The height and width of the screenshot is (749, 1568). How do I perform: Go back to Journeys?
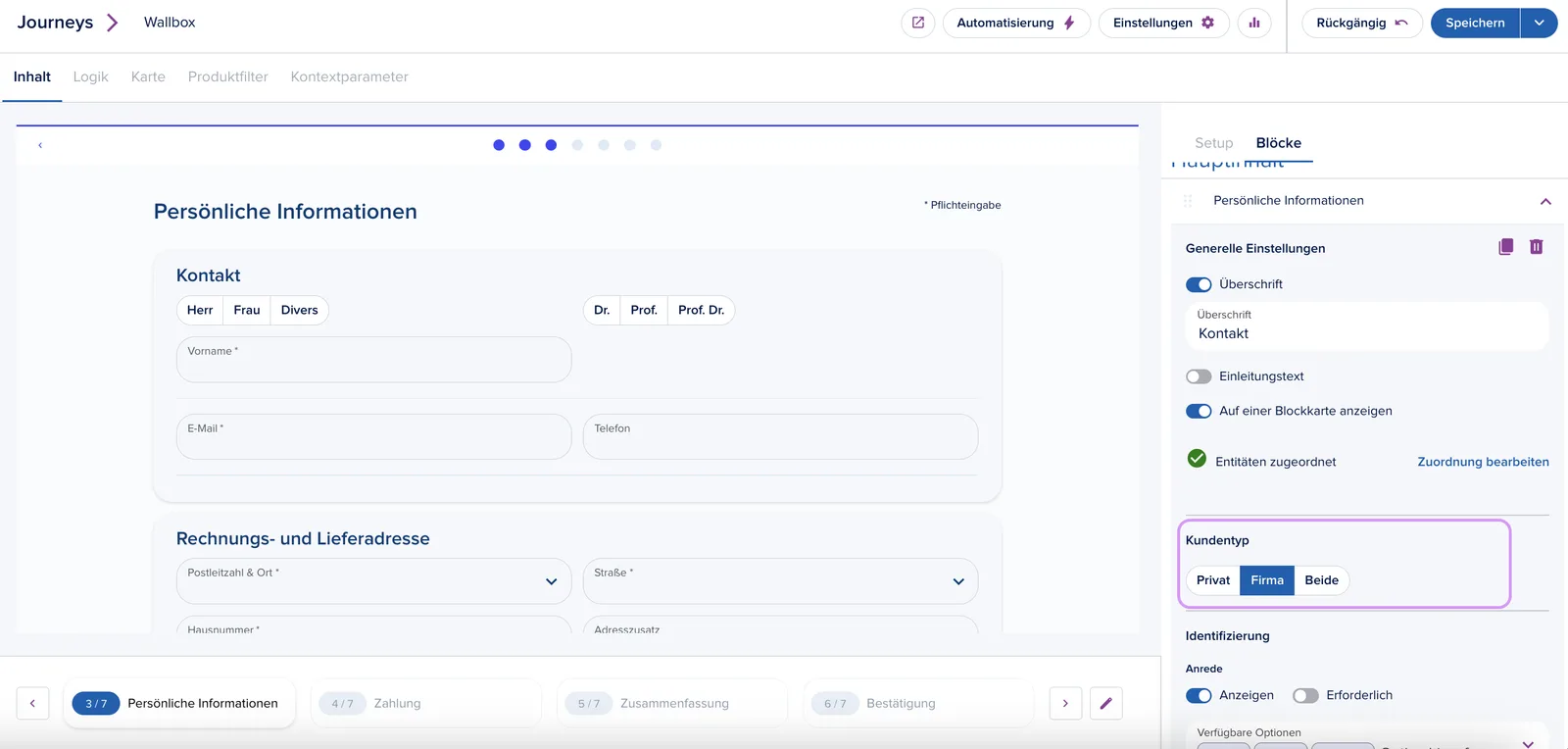click(x=55, y=23)
